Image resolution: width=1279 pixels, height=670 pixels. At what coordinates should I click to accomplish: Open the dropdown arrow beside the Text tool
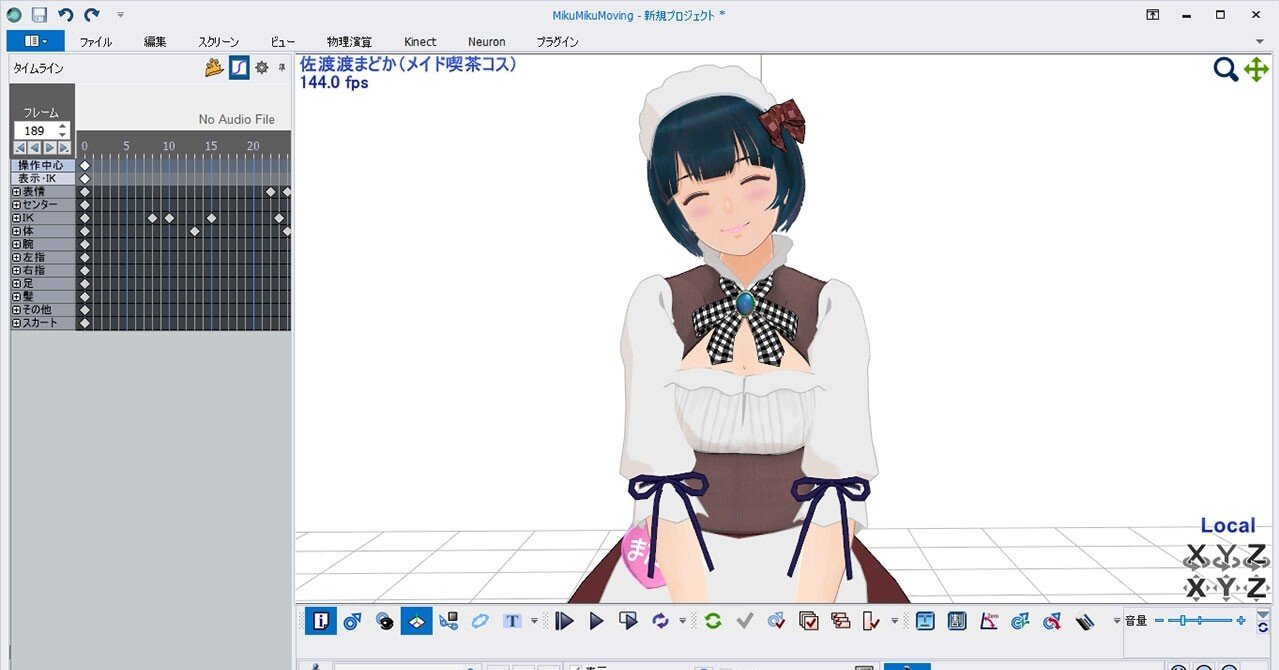point(533,621)
